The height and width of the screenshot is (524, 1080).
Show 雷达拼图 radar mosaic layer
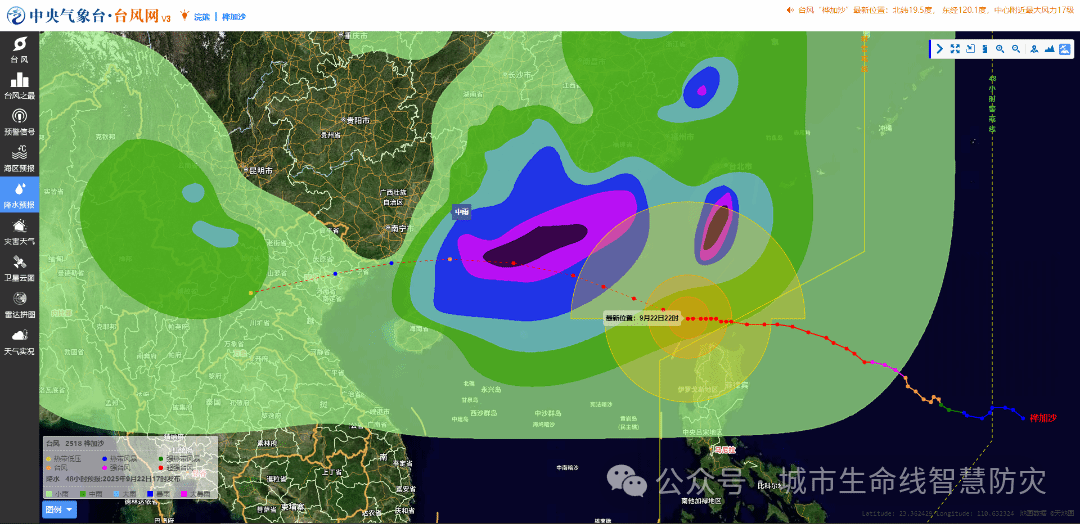click(19, 304)
